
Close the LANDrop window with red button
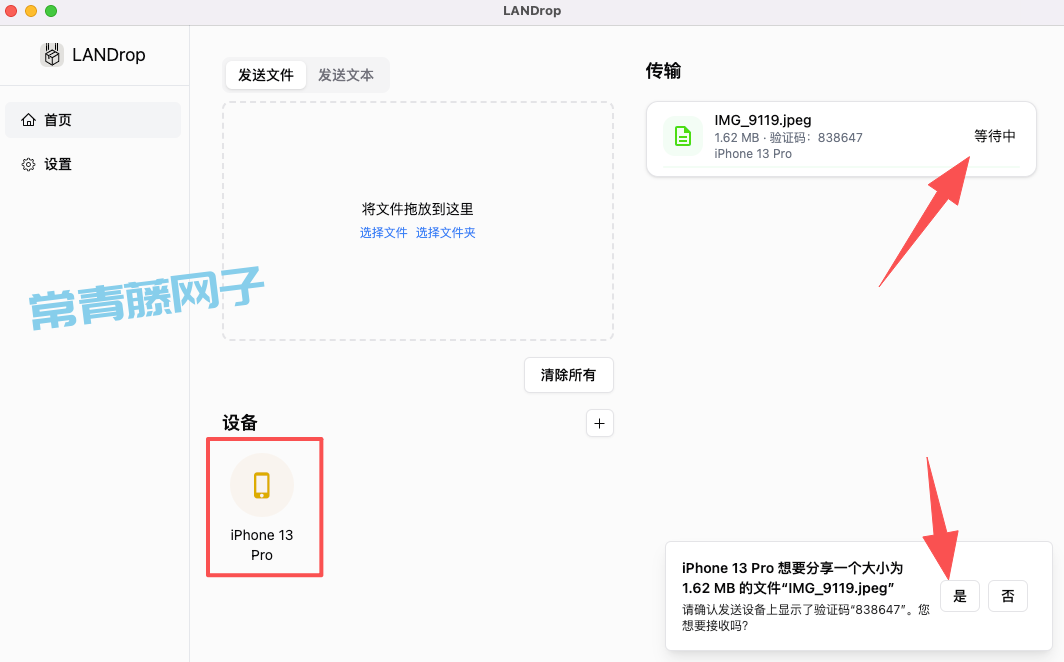pyautogui.click(x=11, y=11)
